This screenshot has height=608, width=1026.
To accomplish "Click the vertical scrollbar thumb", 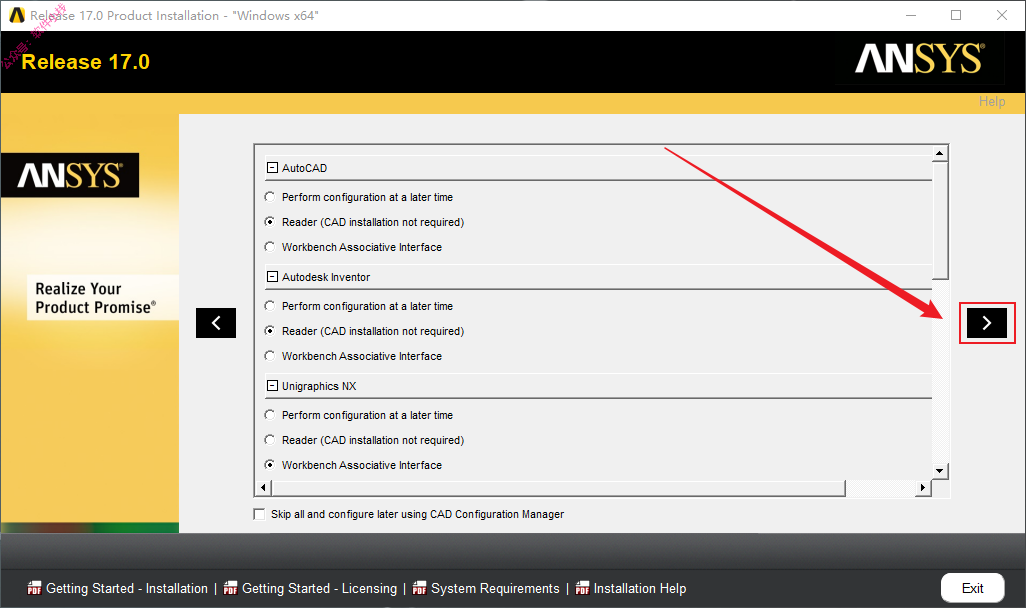I will tap(940, 221).
